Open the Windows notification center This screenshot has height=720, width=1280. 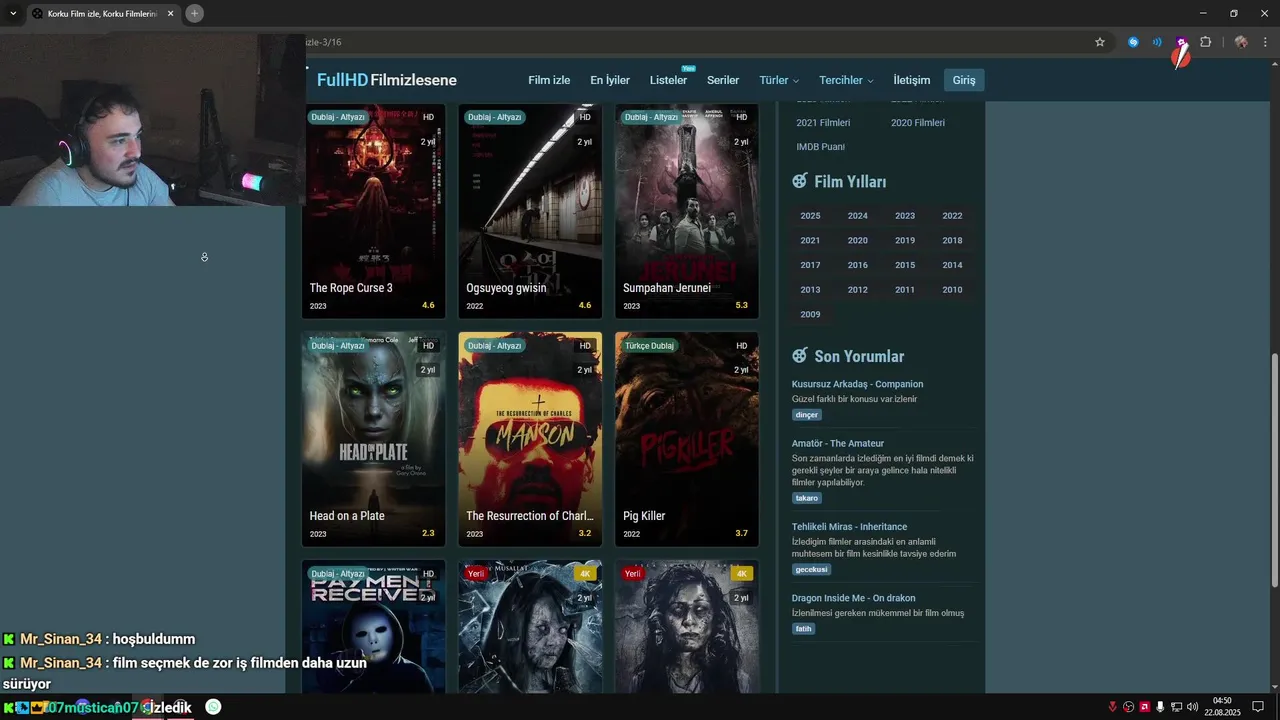pyautogui.click(x=1258, y=707)
